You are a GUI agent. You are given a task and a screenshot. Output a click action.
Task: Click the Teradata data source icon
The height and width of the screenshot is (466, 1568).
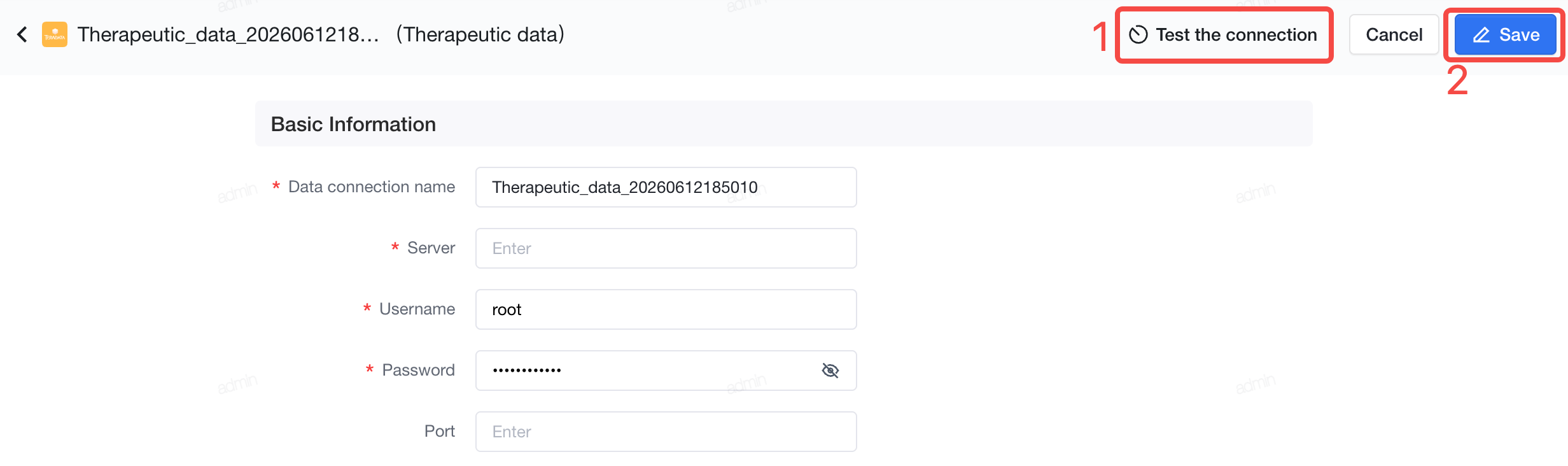point(55,34)
